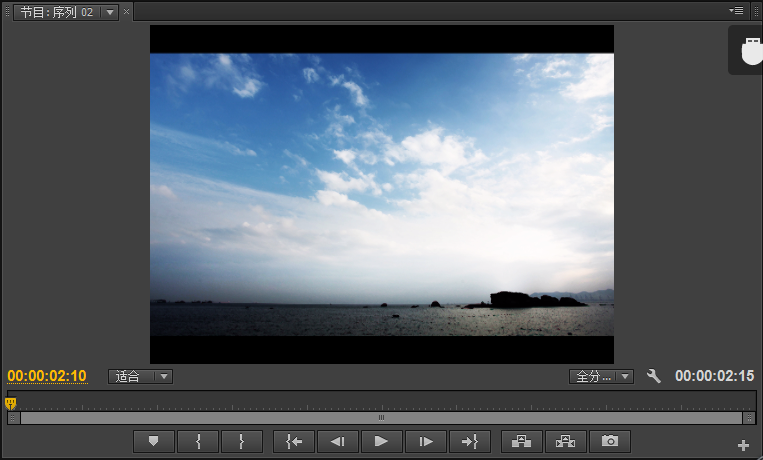Close the 序列 02 program tab
This screenshot has height=460, width=763.
127,12
